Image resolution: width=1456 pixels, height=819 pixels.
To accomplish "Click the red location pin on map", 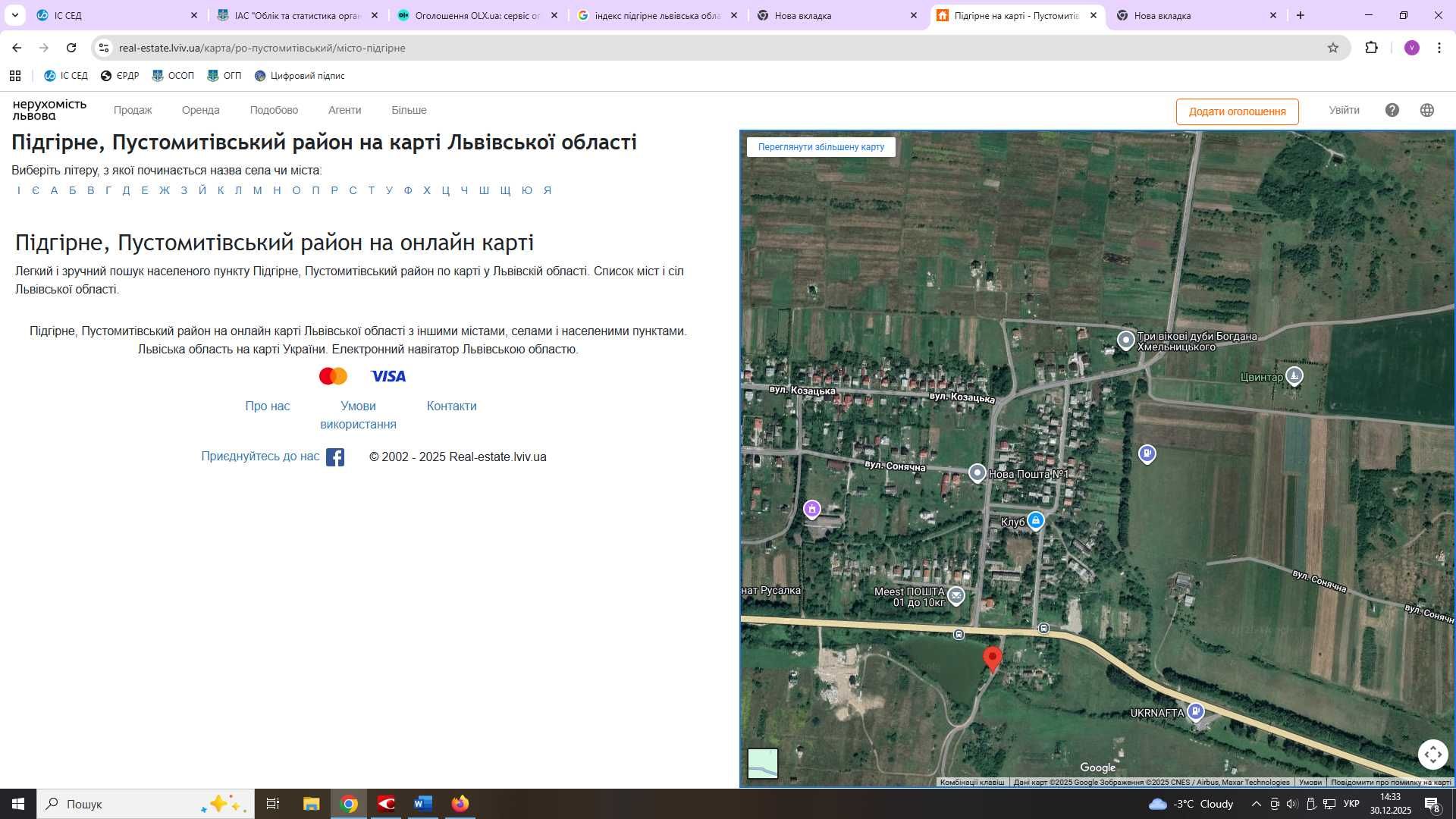I will coord(992,657).
